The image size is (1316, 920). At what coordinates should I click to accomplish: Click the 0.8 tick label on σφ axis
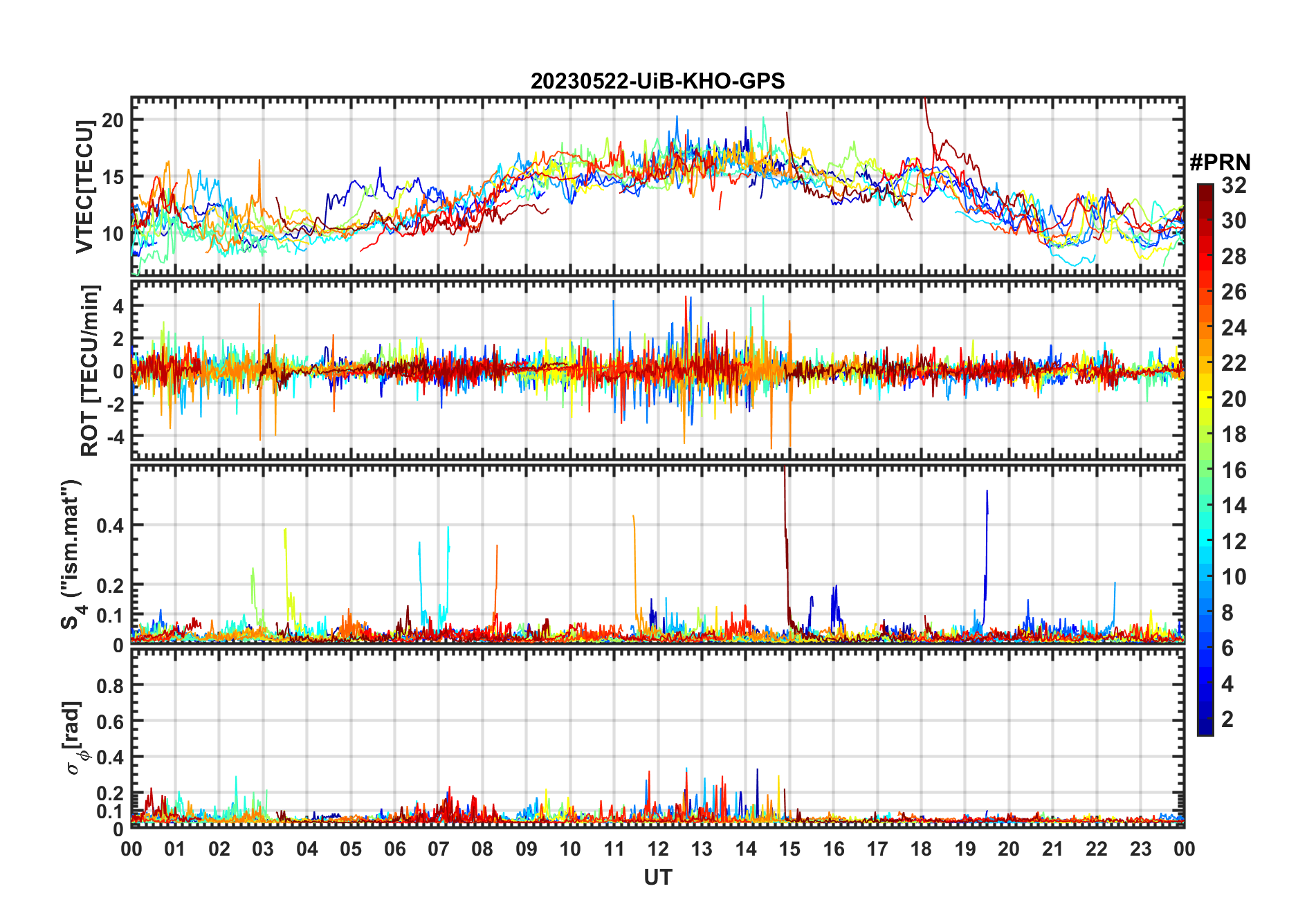point(110,686)
